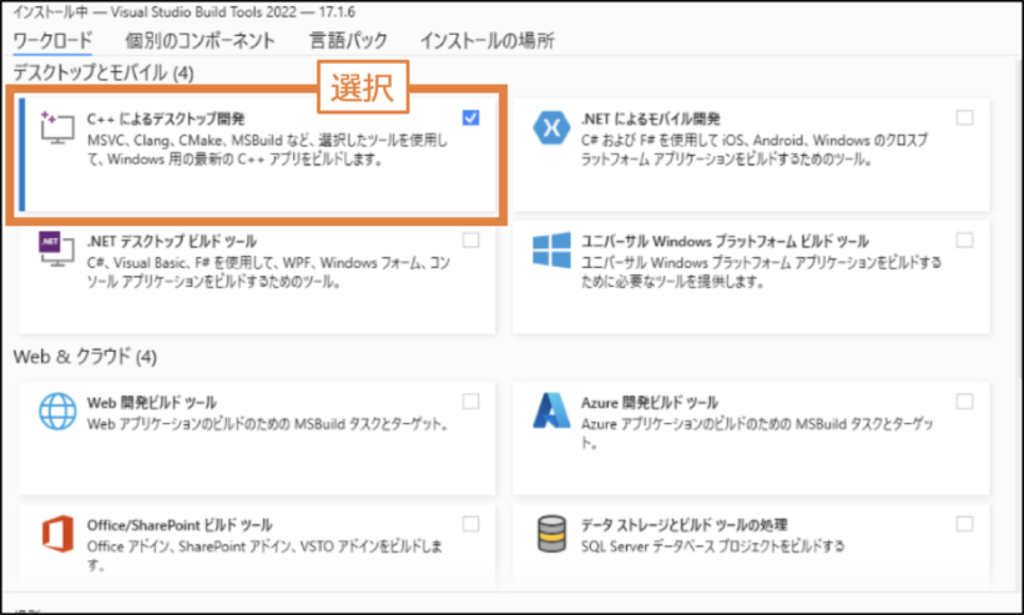Click the C++ によるデスクトップ開発 title
This screenshot has width=1024, height=615.
tap(166, 119)
